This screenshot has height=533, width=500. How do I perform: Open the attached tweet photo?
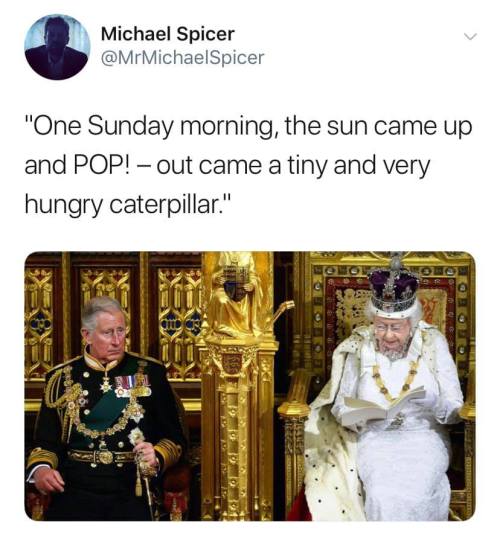click(x=250, y=386)
